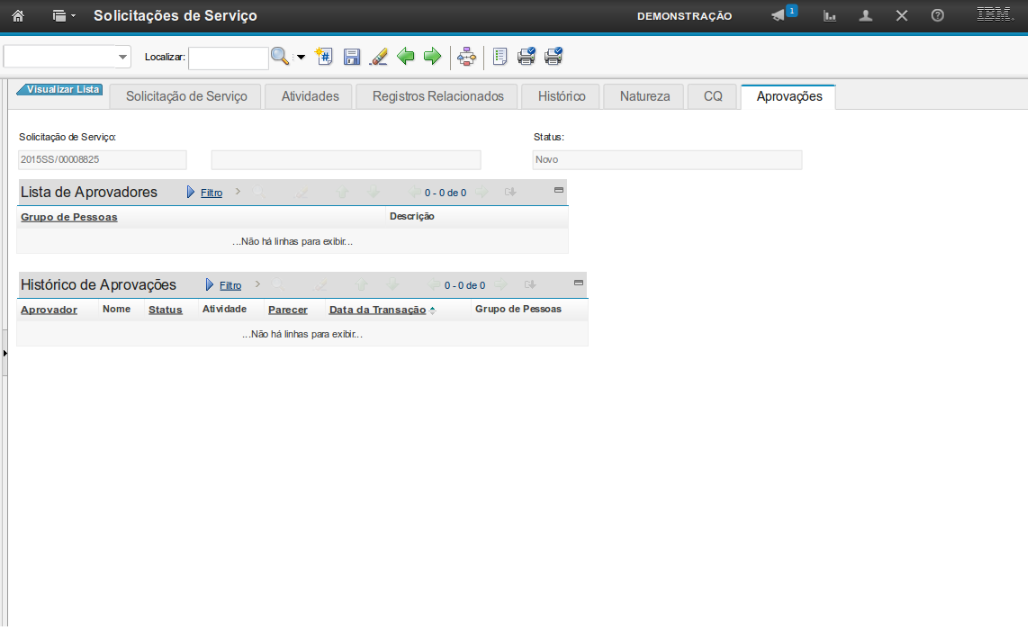The width and height of the screenshot is (1028, 627).
Task: Save the record with the floppy disk icon
Action: pyautogui.click(x=352, y=57)
